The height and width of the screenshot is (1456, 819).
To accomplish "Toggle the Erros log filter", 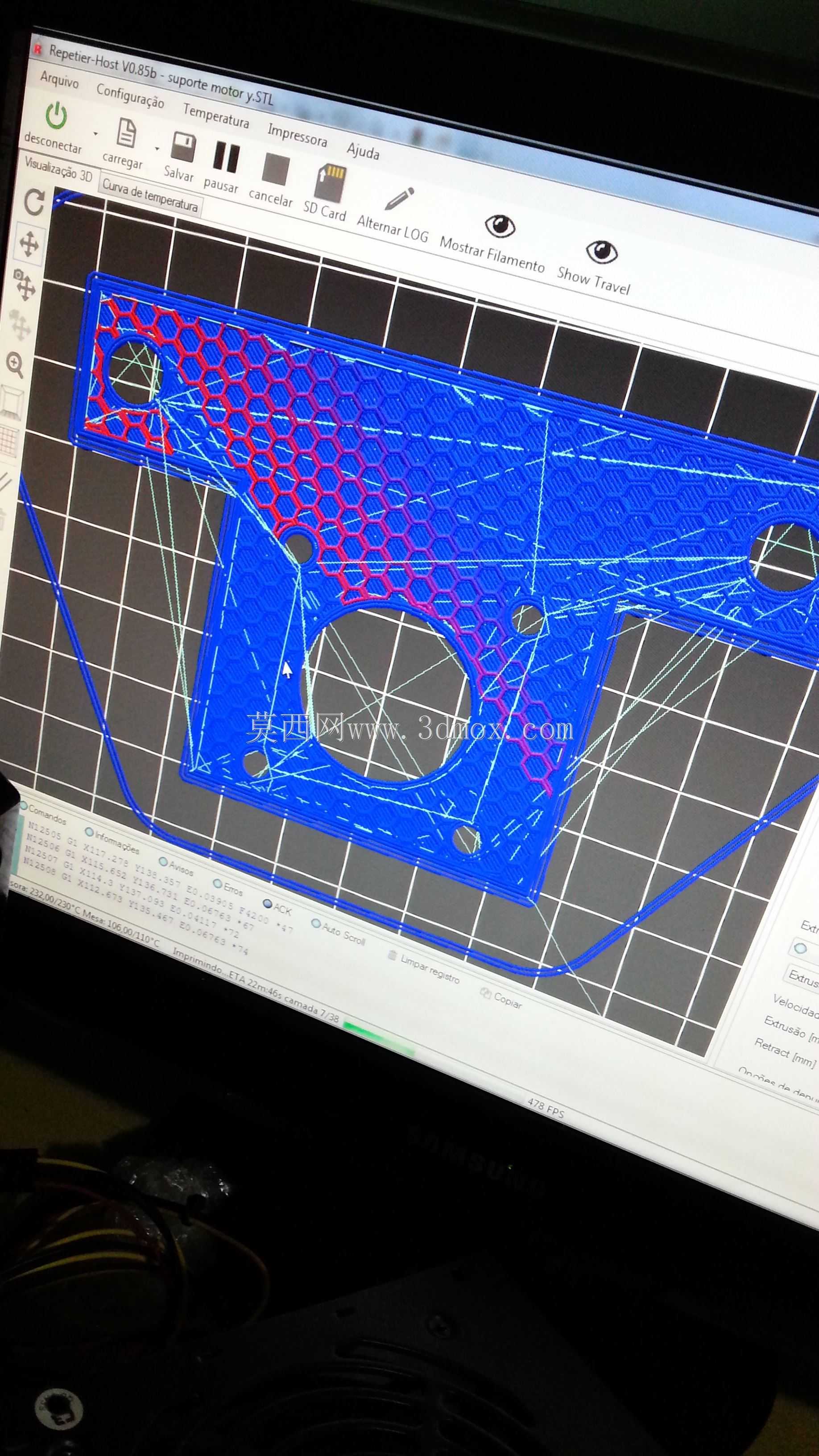I will pos(228,887).
